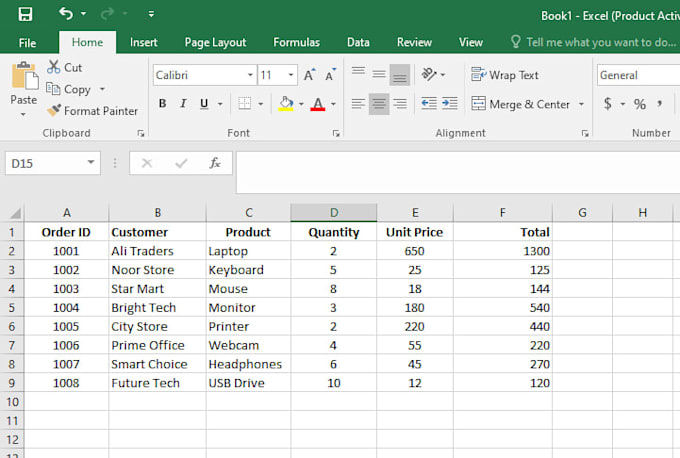Center text horizontally
This screenshot has height=458, width=680.
click(379, 104)
